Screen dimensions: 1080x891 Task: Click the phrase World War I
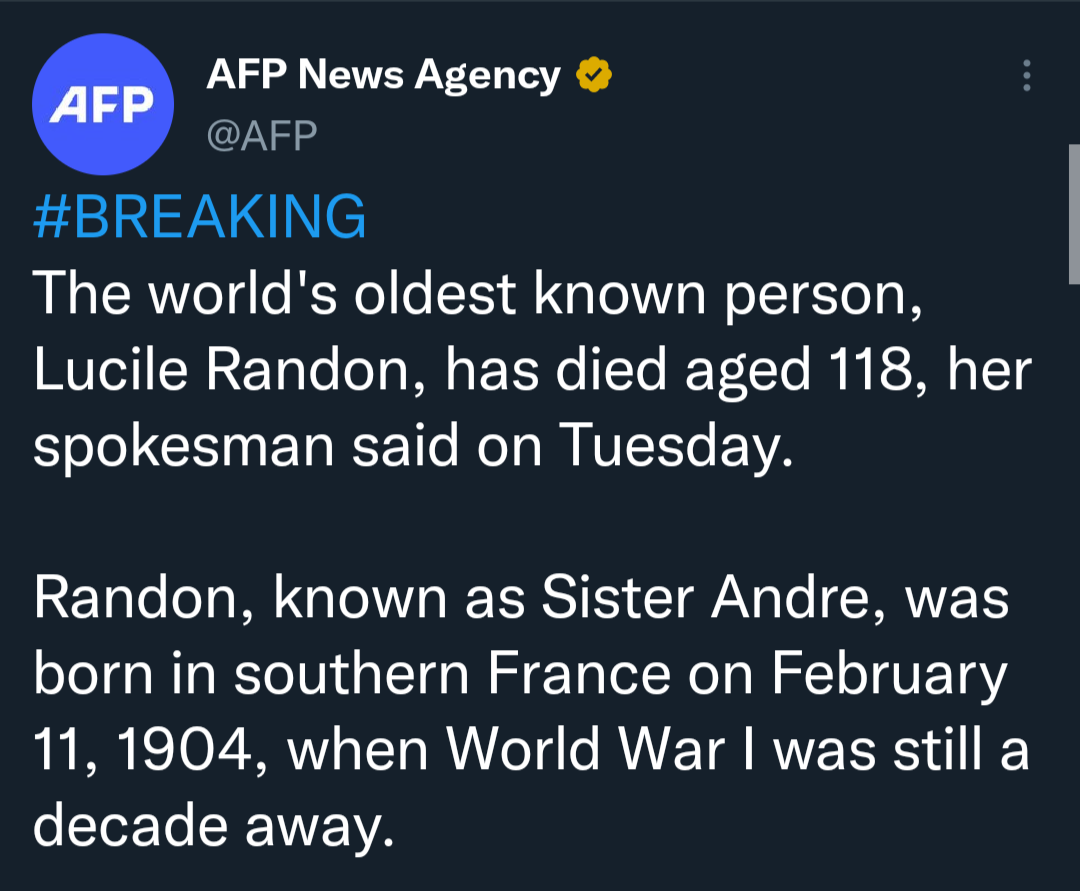[601, 750]
